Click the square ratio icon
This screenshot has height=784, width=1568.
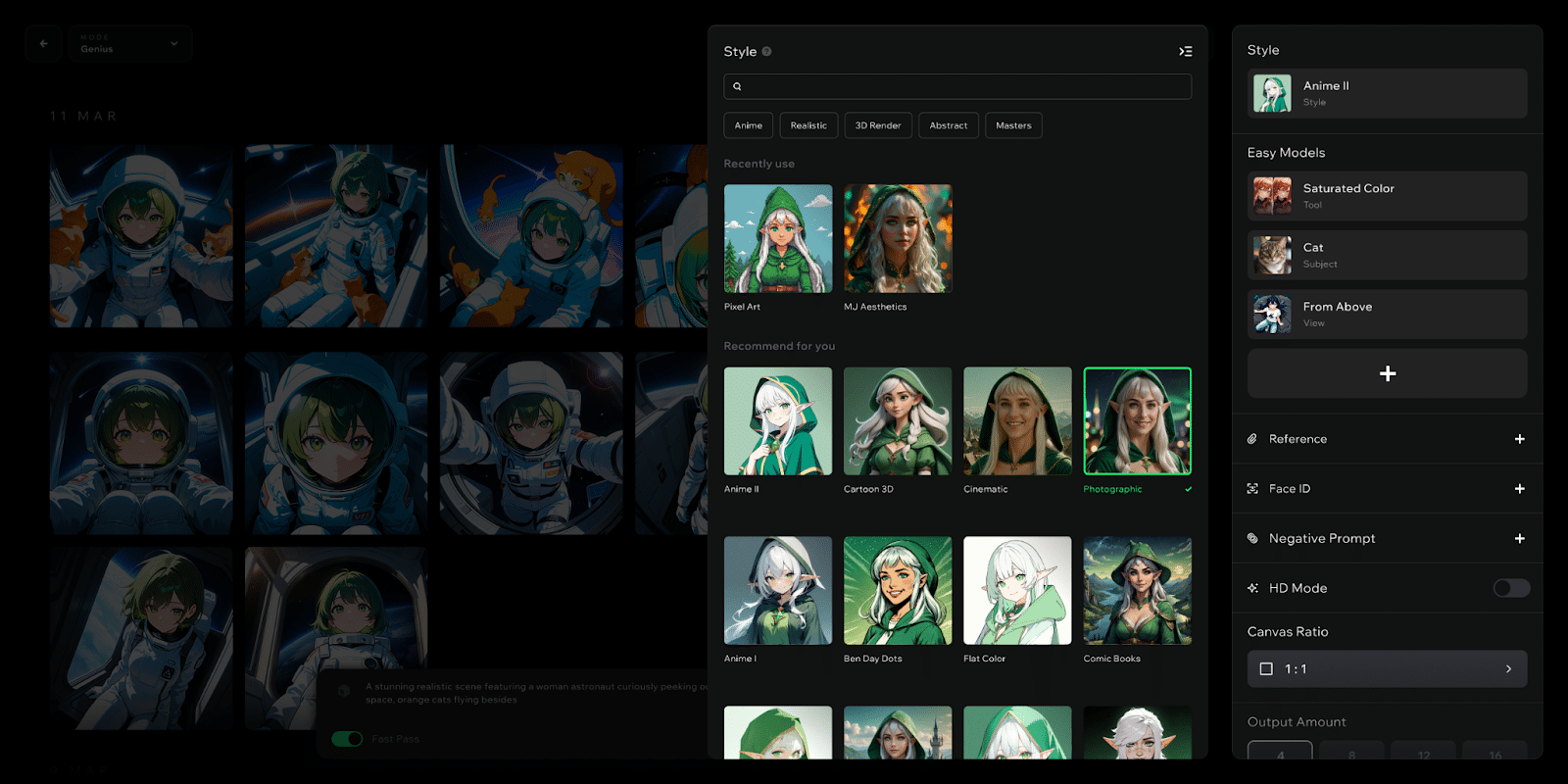(x=1266, y=669)
